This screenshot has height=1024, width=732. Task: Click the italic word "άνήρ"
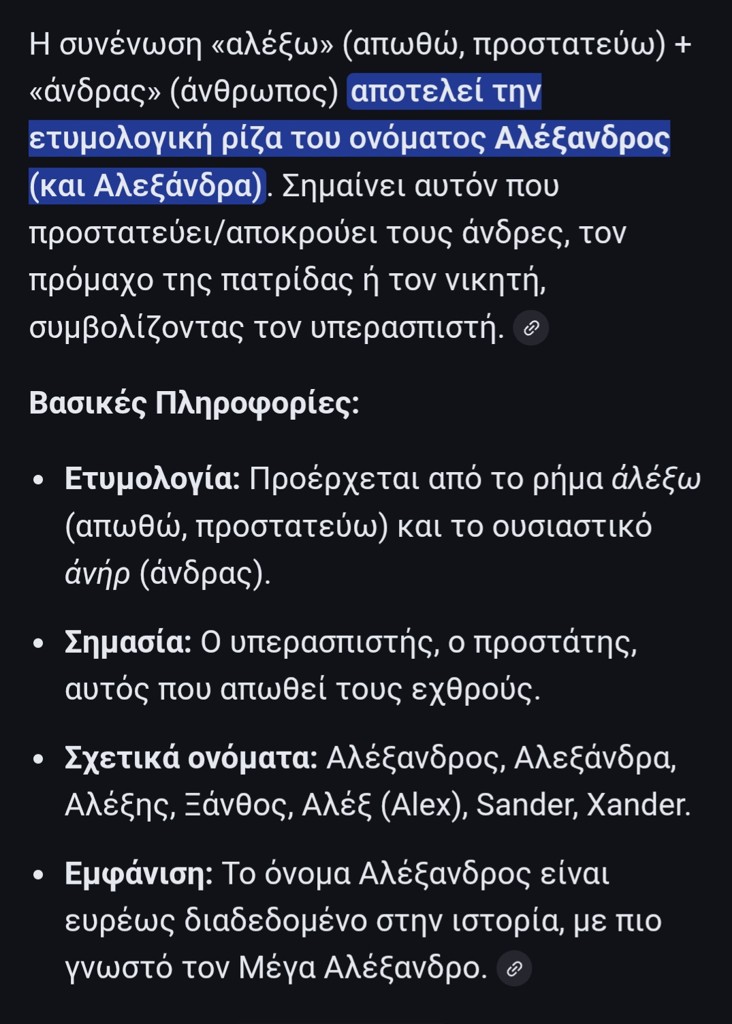[98, 573]
